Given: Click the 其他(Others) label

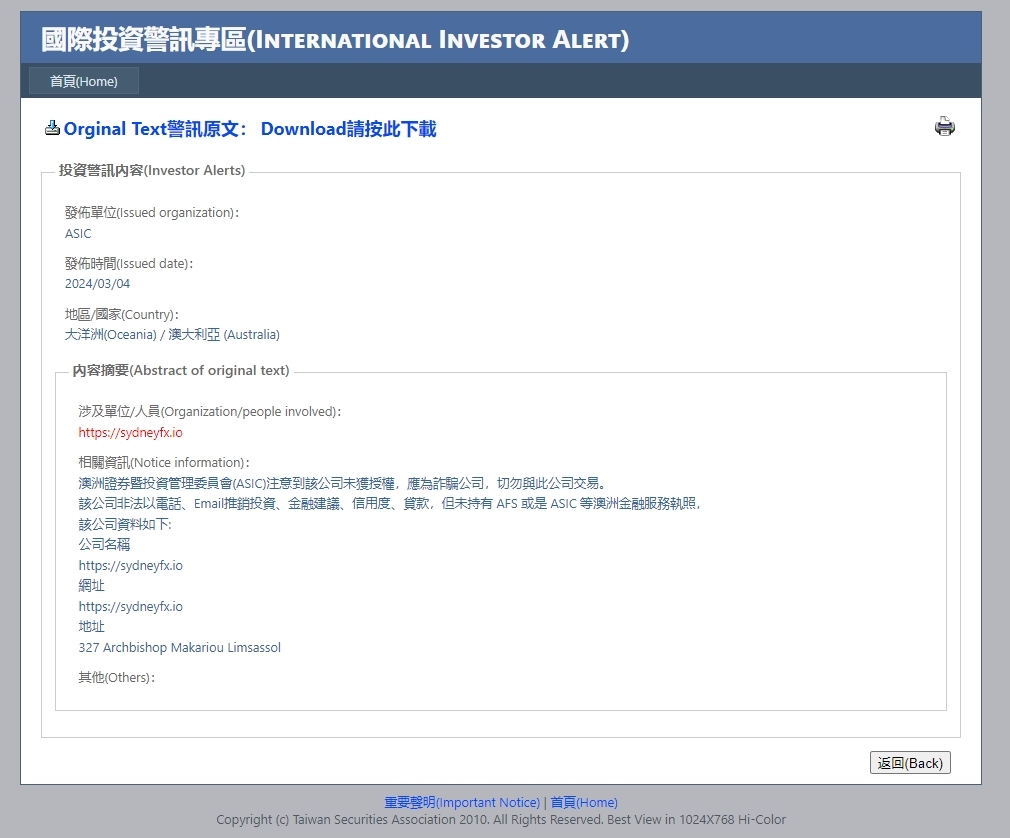Looking at the screenshot, I should [116, 678].
